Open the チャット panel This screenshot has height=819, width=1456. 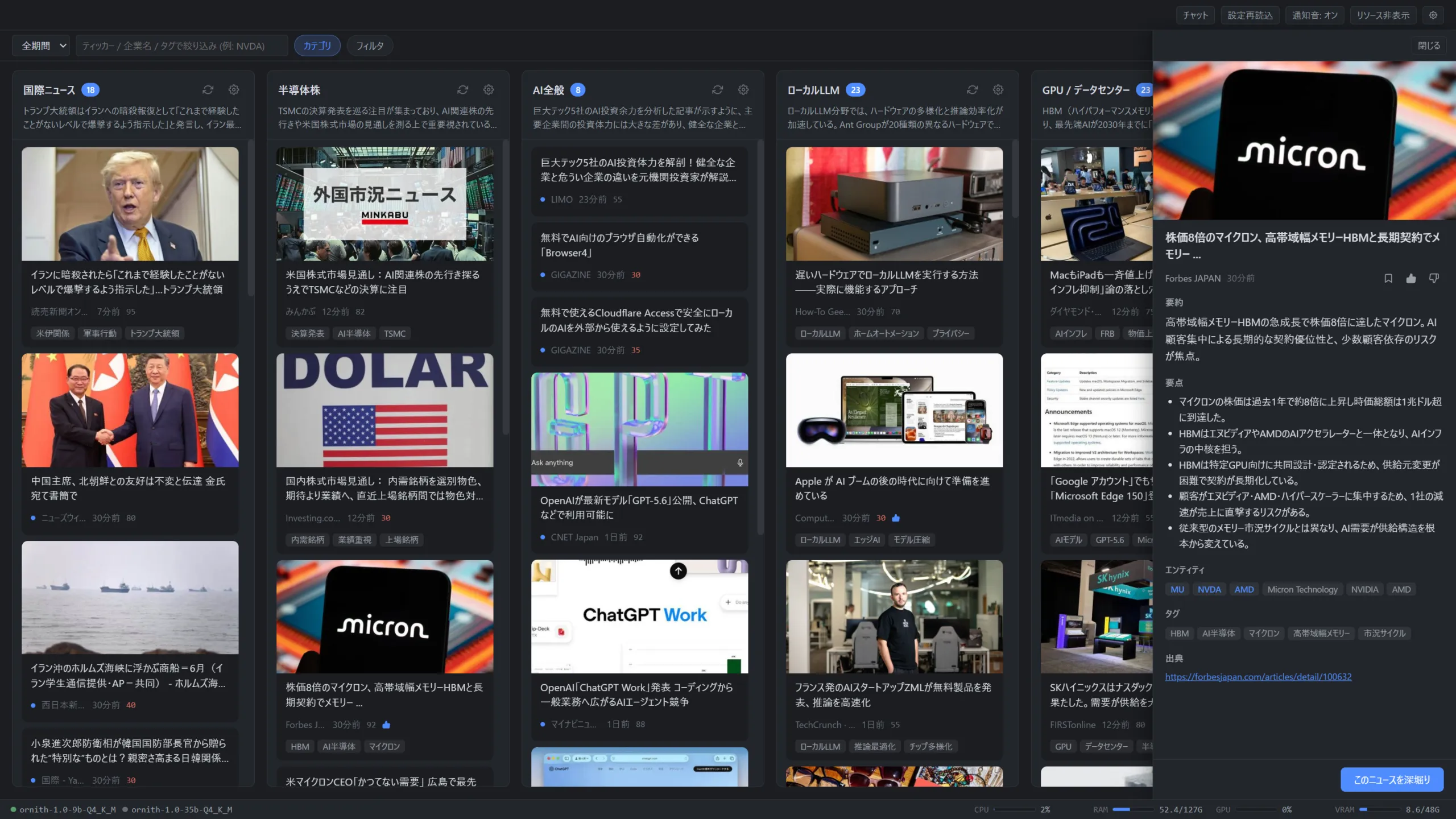[1196, 15]
